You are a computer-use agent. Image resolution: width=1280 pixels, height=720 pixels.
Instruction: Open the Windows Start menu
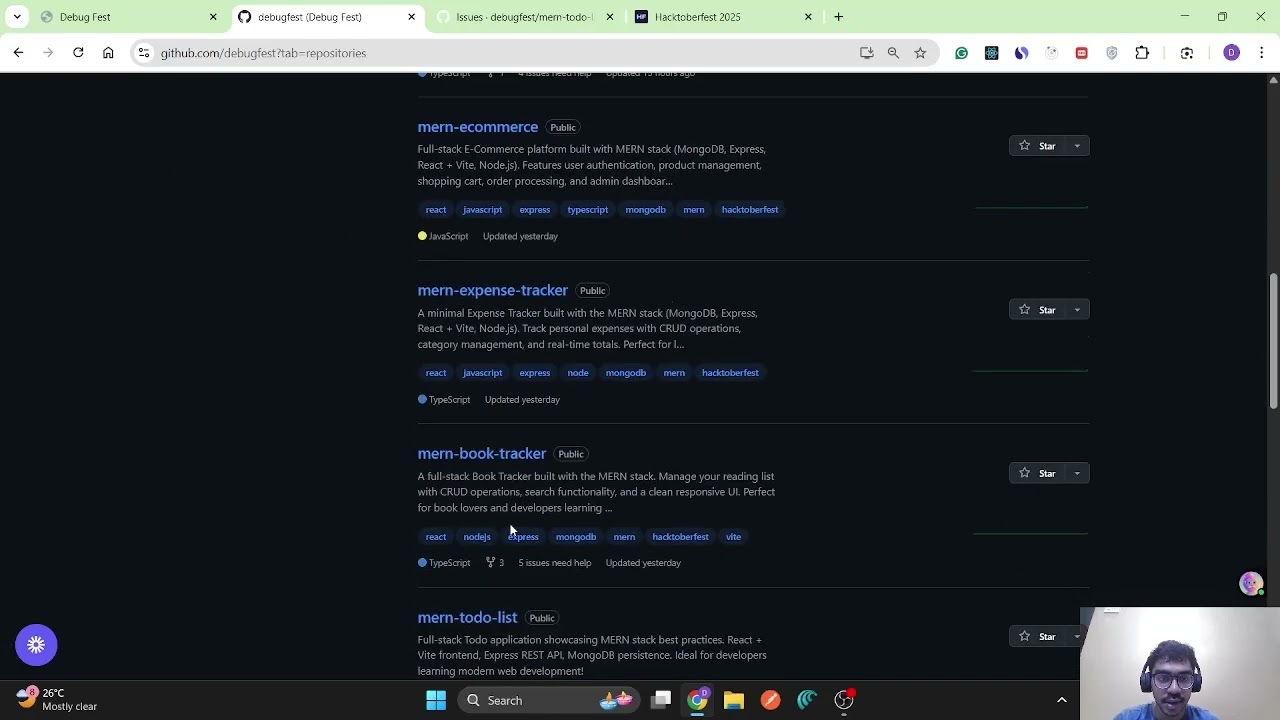[x=436, y=700]
